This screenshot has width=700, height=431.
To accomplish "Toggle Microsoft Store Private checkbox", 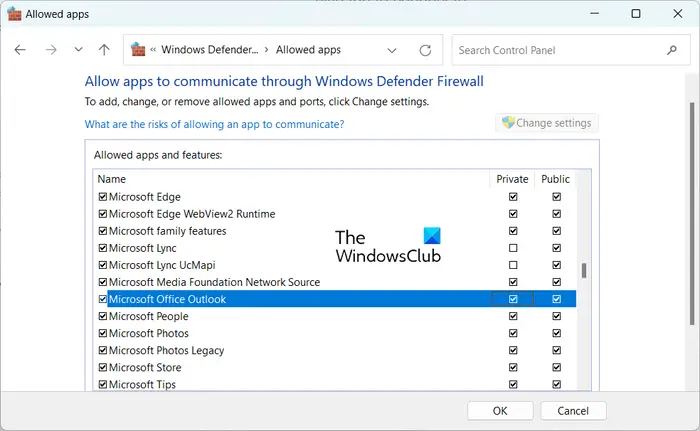I will point(513,367).
